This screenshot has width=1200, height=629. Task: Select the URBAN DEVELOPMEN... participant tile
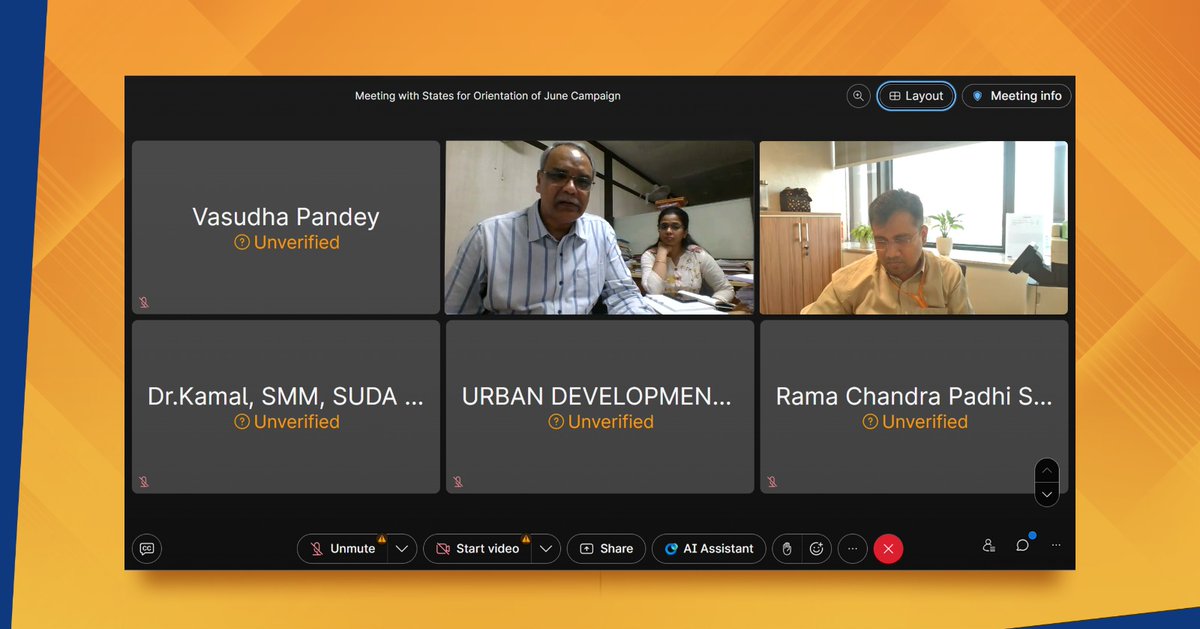(600, 407)
